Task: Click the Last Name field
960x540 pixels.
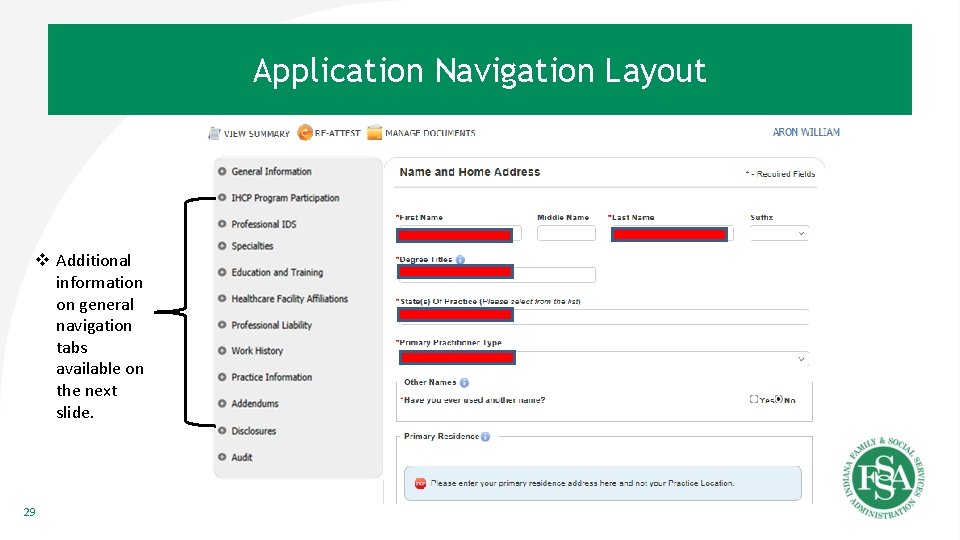Action: [x=672, y=234]
